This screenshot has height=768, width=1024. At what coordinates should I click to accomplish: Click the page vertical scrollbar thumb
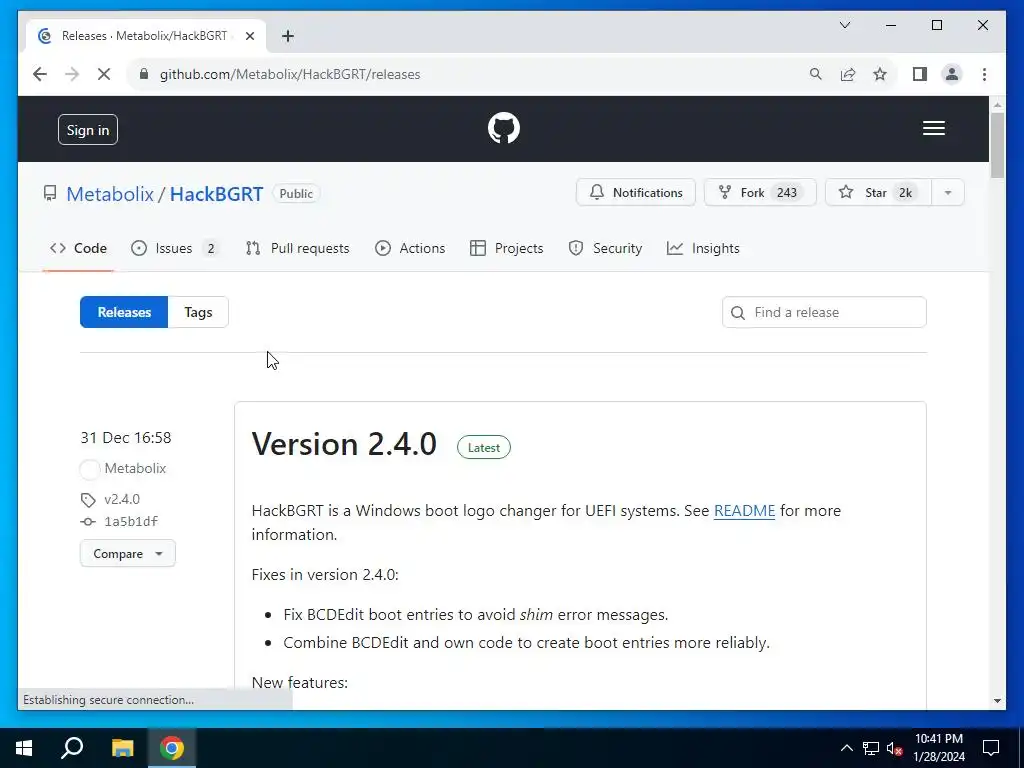coord(997,145)
